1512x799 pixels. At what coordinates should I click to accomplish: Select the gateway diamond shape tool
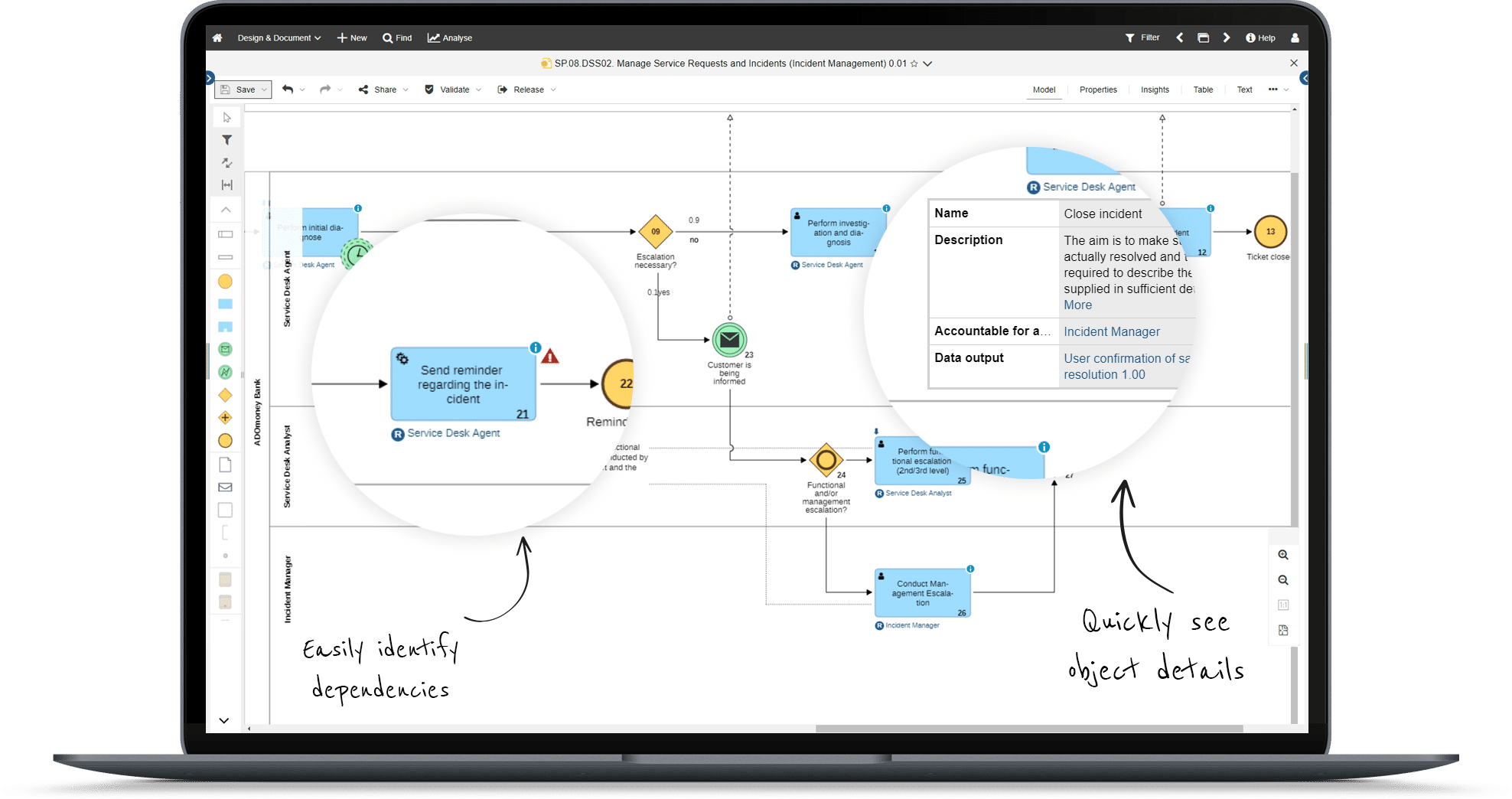(x=225, y=395)
